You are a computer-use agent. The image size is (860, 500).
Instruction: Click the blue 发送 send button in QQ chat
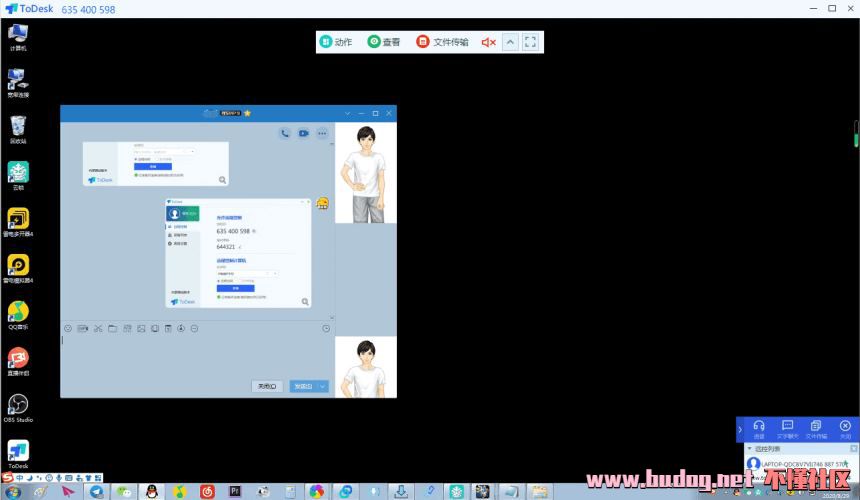(x=303, y=387)
